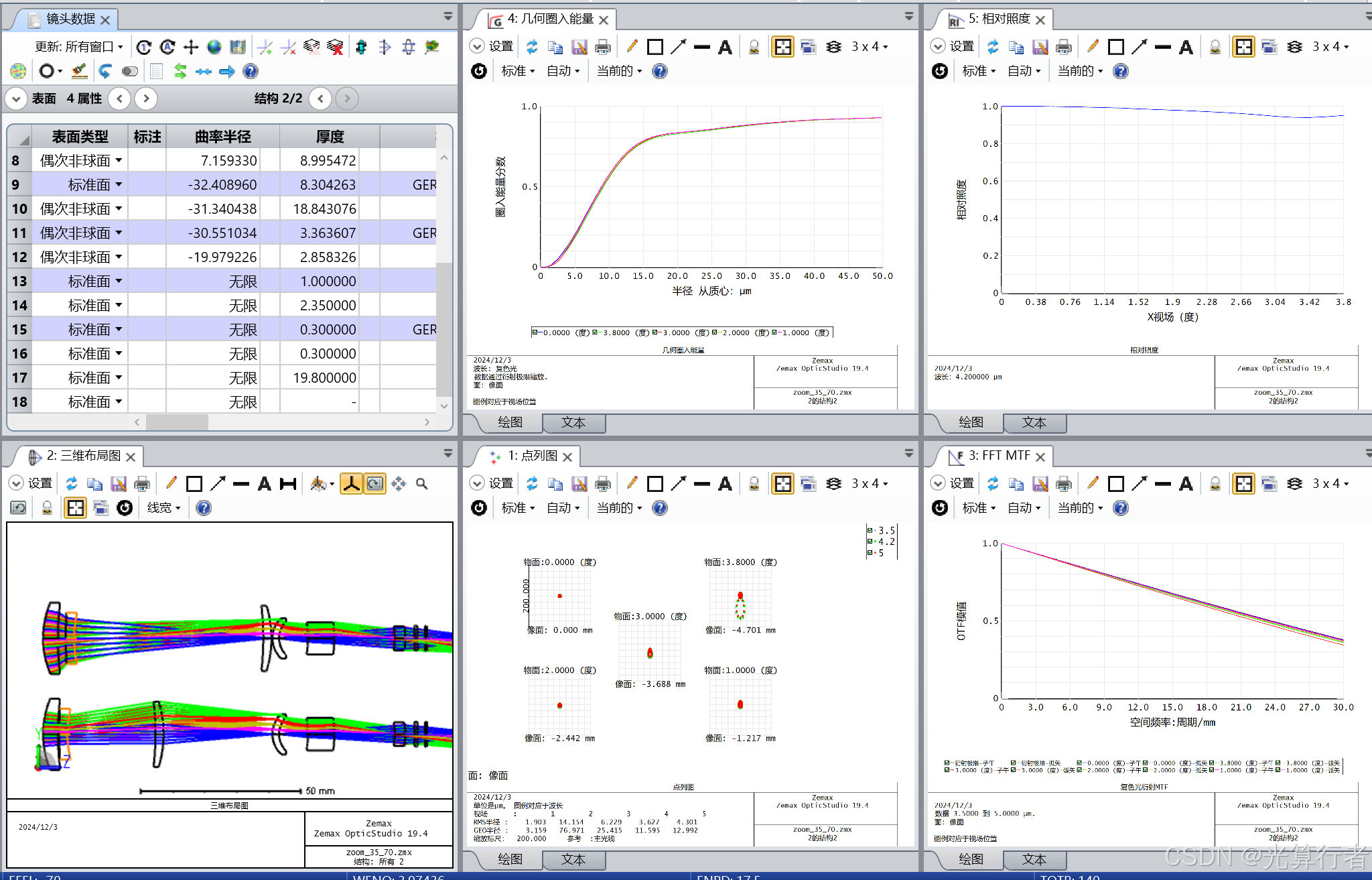
Task: Toggle axis orientation icon in 3D layout
Action: pyautogui.click(x=351, y=484)
